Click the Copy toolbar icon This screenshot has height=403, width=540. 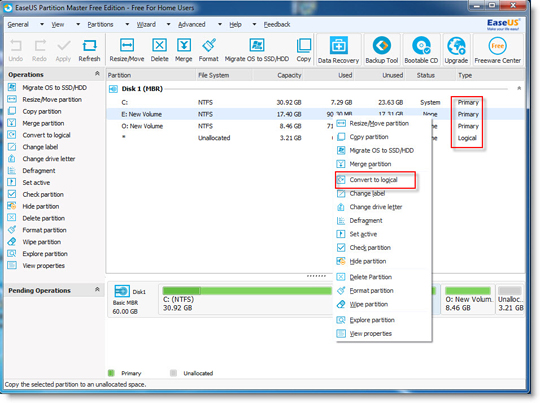(303, 50)
